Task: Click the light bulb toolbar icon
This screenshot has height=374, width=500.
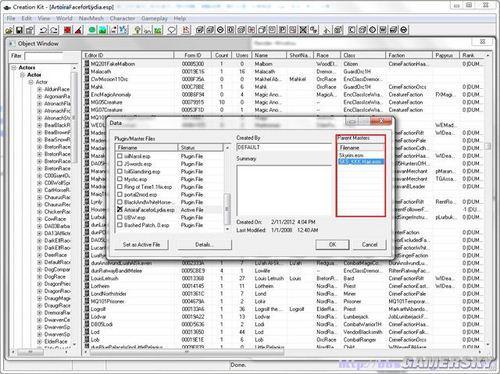Action: (x=137, y=30)
